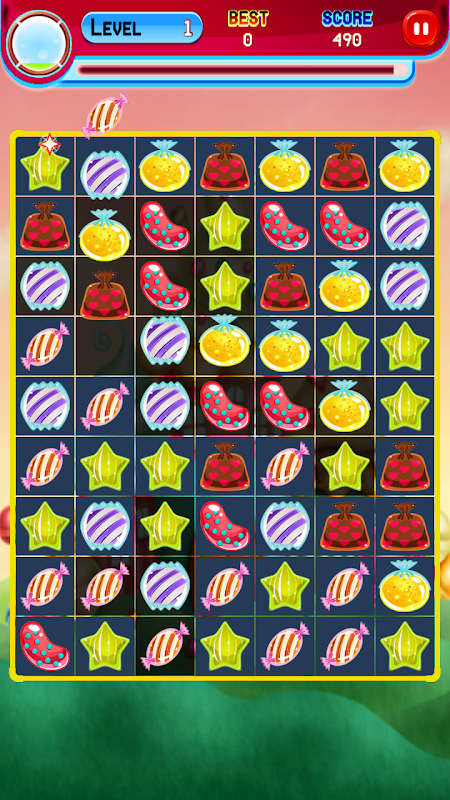The image size is (450, 800).
Task: Tap the Level 1 indicator pill
Action: [x=142, y=28]
